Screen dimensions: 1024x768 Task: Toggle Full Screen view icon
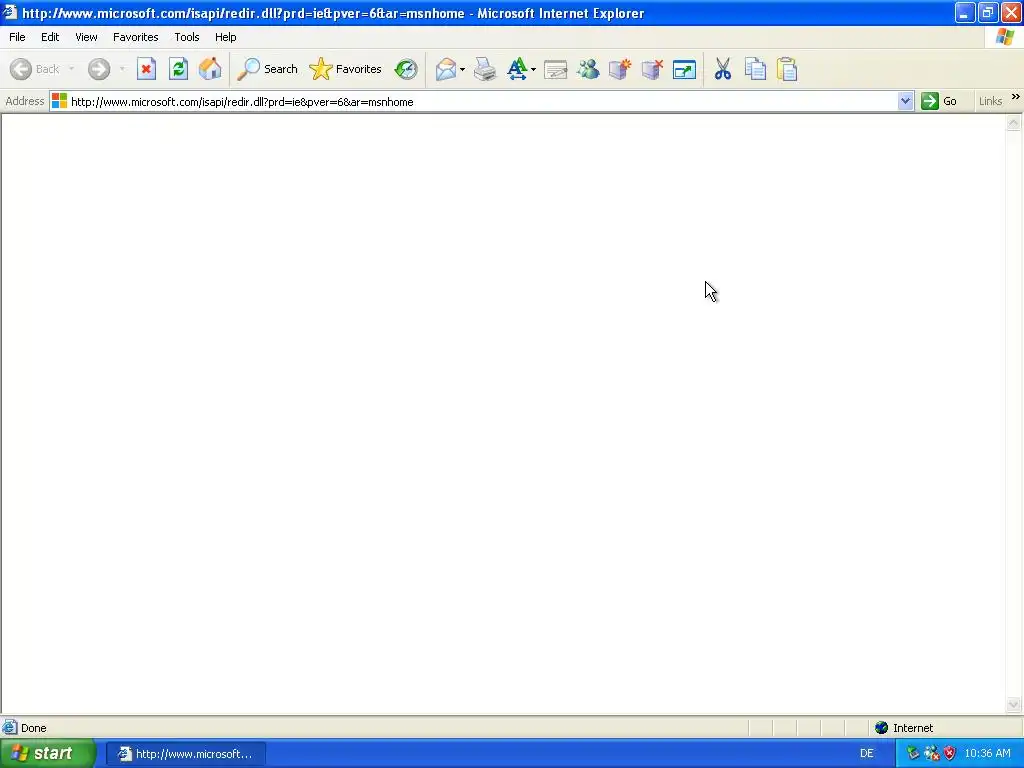click(684, 69)
